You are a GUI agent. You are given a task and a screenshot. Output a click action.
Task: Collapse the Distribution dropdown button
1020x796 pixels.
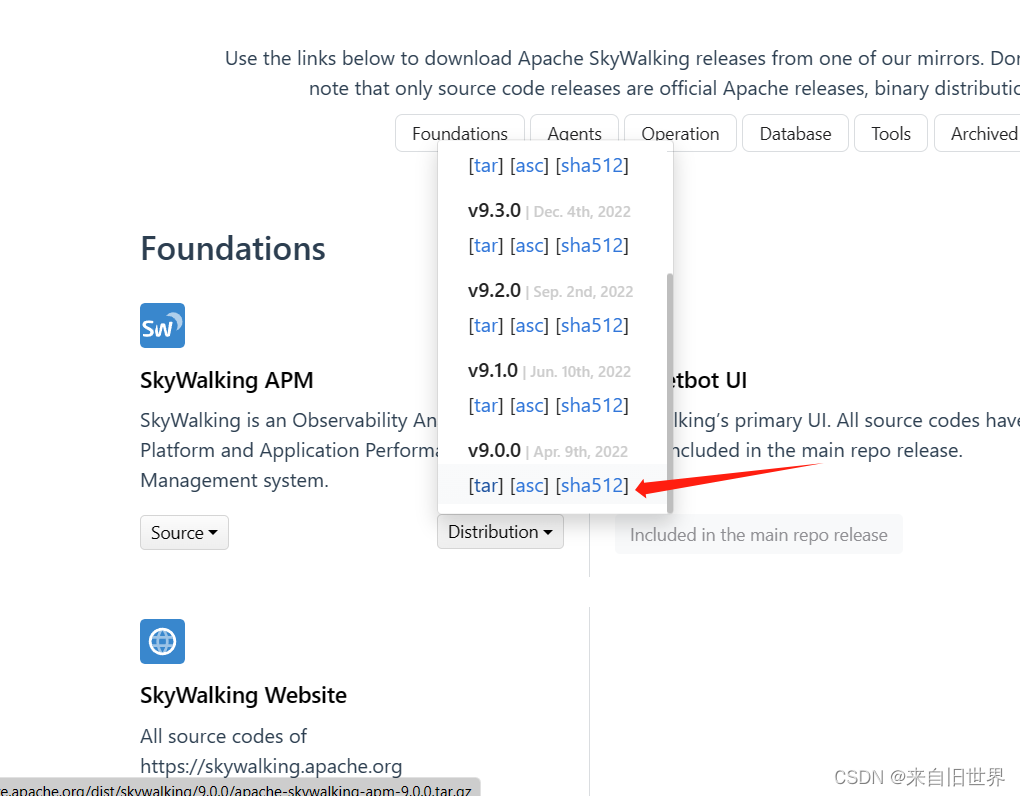pyautogui.click(x=500, y=532)
